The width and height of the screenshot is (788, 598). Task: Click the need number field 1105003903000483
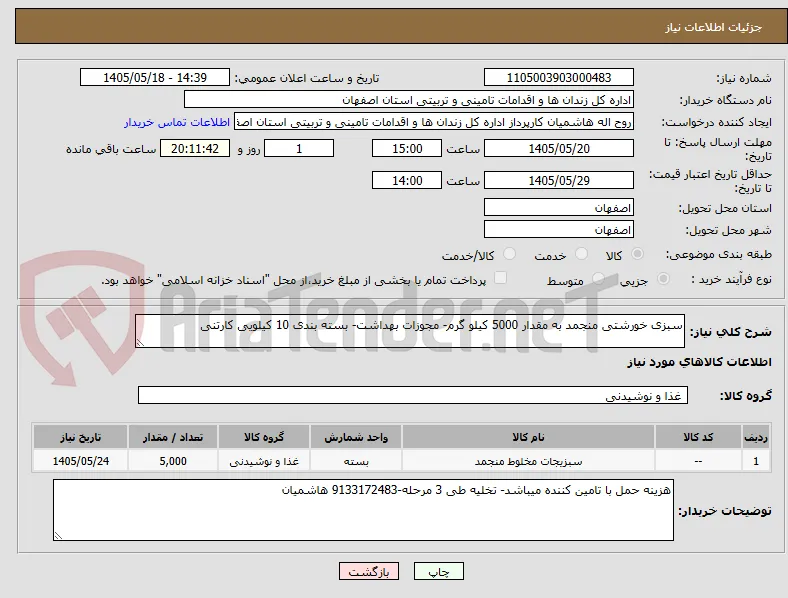point(558,77)
